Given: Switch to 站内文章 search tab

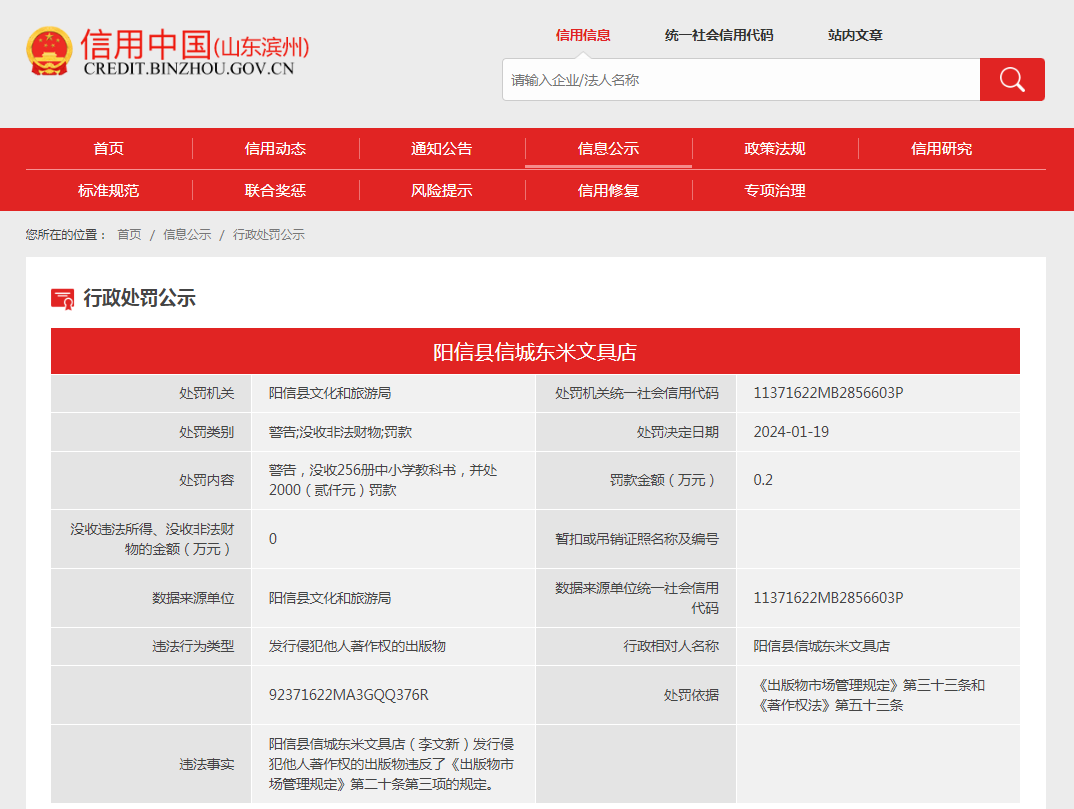Looking at the screenshot, I should (x=855, y=35).
